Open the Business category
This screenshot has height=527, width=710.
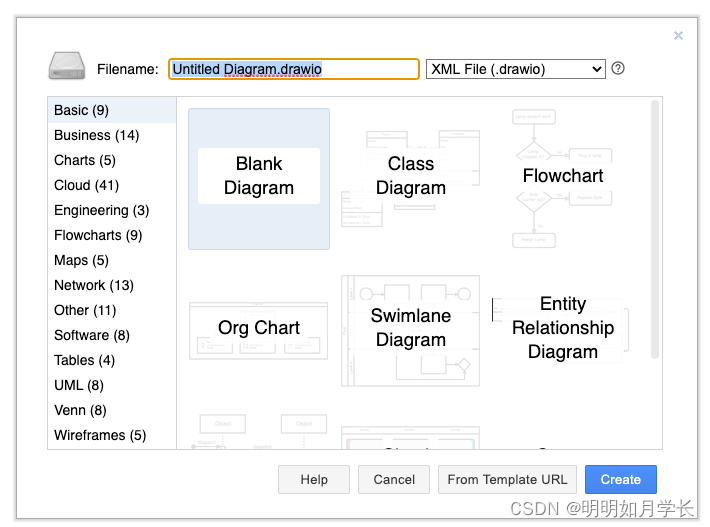(x=97, y=135)
